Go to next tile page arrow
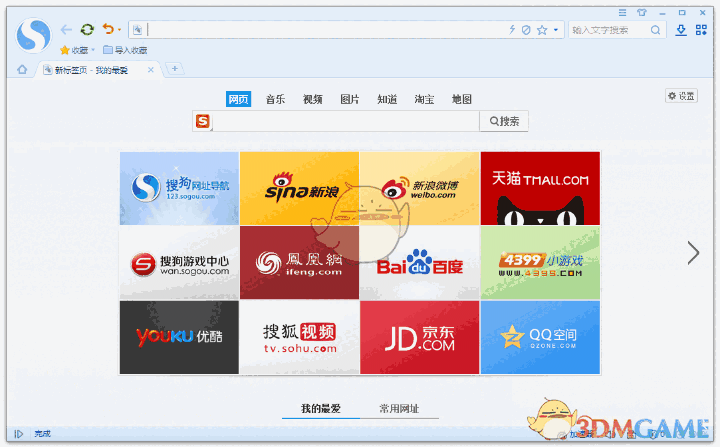The image size is (720, 447). (x=693, y=253)
